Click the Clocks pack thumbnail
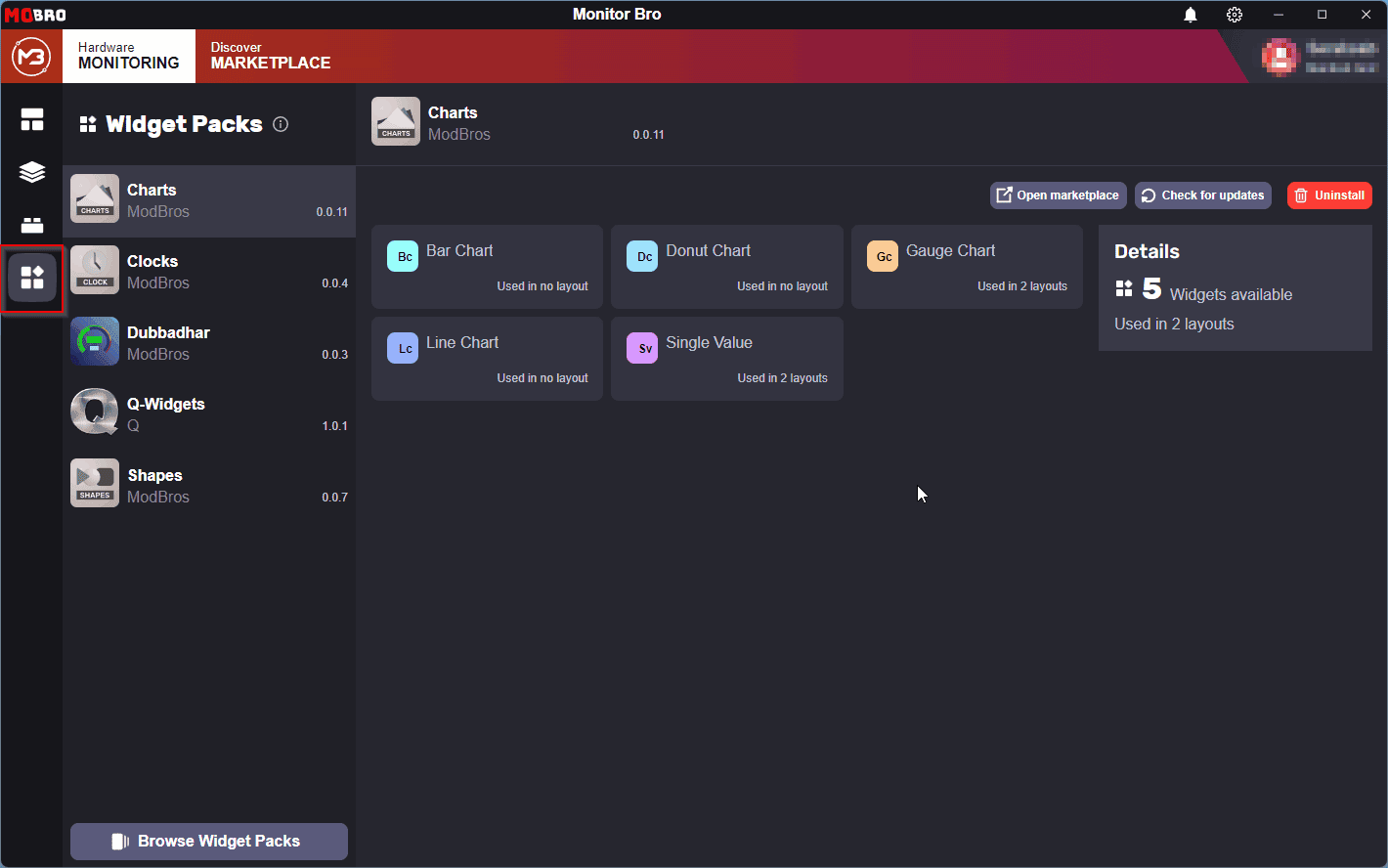This screenshot has height=868, width=1388. pyautogui.click(x=95, y=270)
